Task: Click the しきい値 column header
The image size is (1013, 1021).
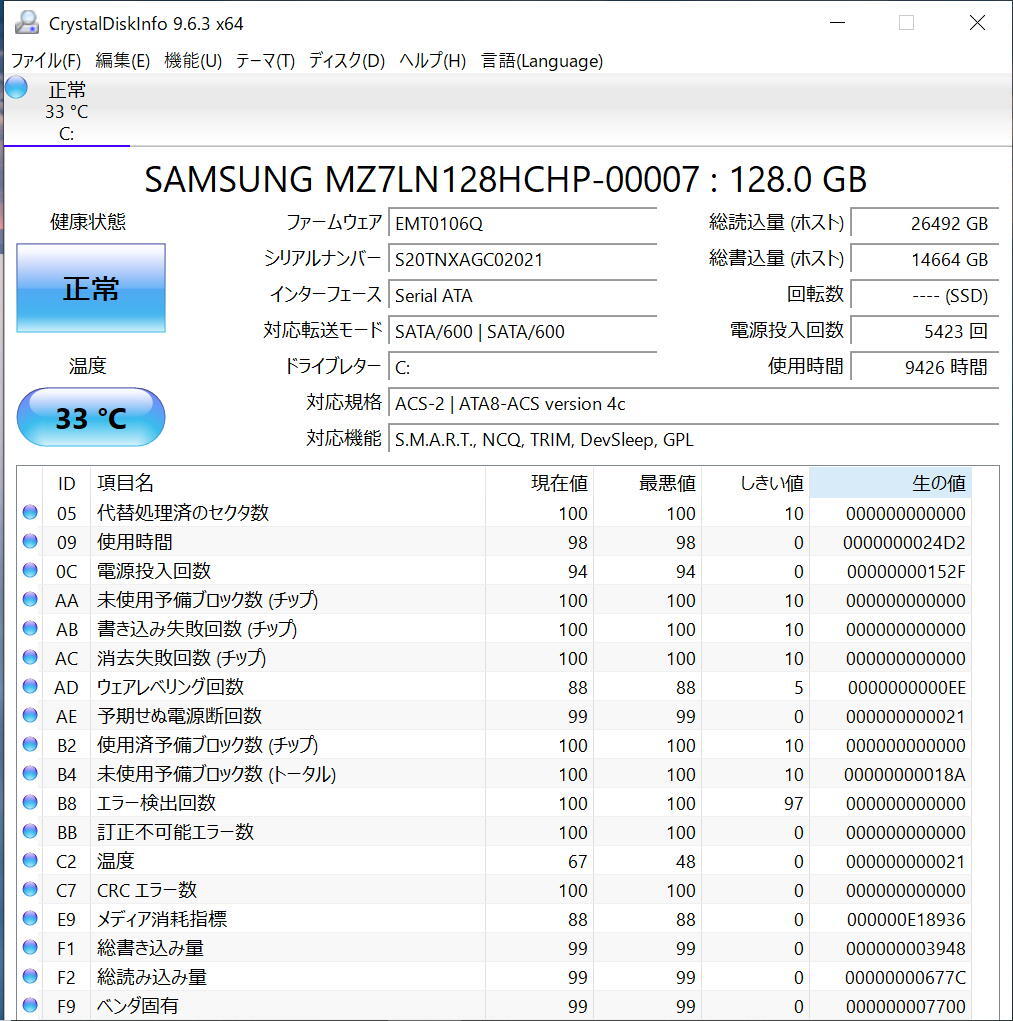Action: [755, 483]
